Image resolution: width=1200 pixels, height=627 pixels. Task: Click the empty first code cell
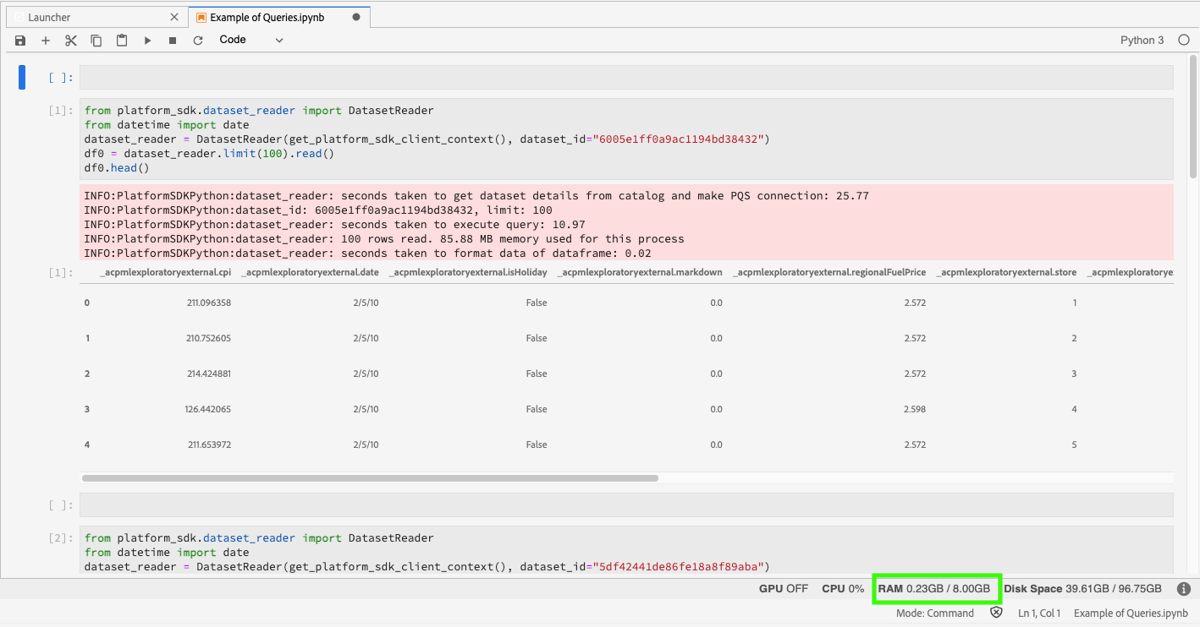coord(626,77)
